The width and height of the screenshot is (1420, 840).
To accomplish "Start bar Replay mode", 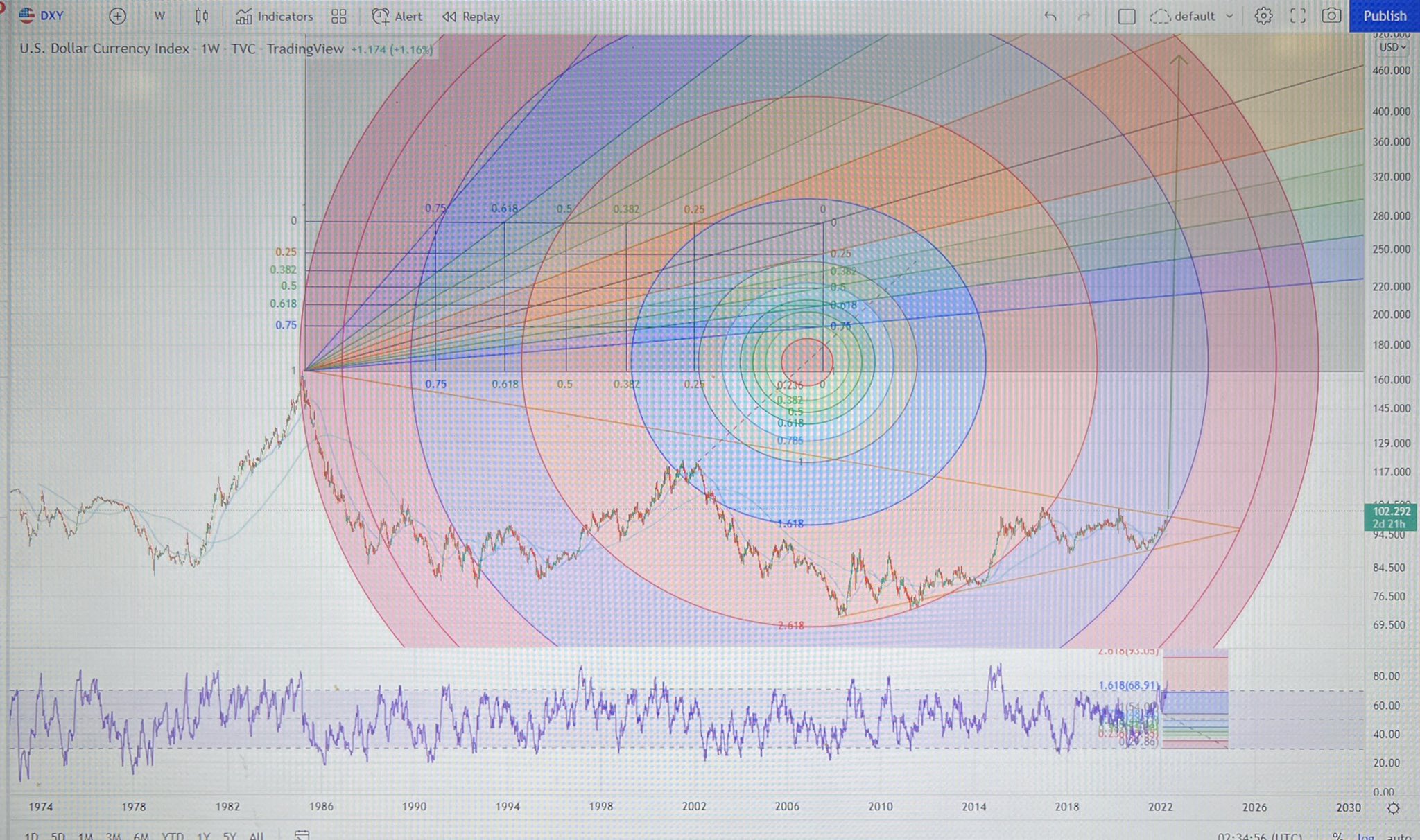I will tap(470, 16).
